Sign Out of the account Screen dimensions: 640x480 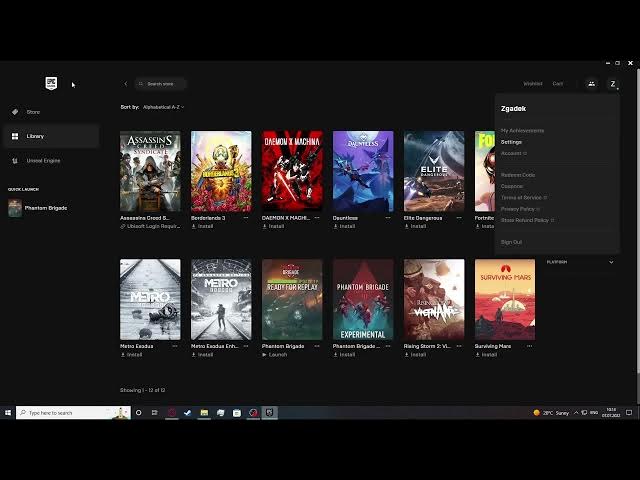[x=511, y=242]
